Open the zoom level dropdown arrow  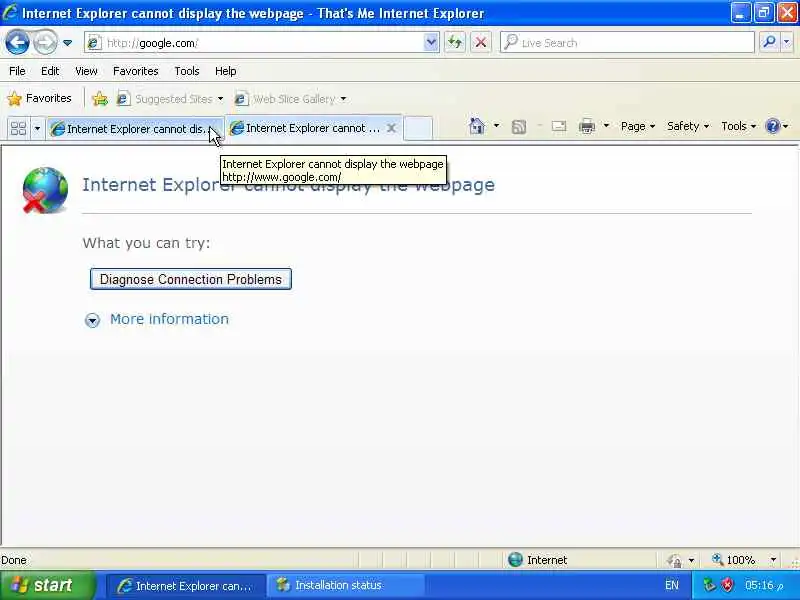773,560
